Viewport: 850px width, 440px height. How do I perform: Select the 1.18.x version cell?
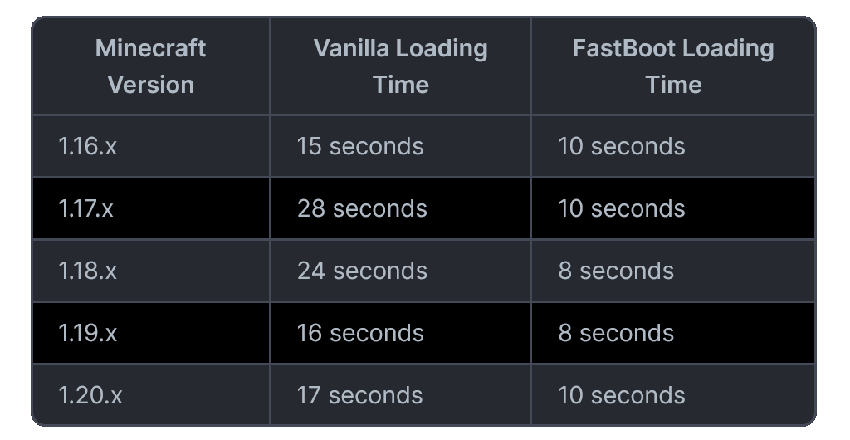coord(87,271)
